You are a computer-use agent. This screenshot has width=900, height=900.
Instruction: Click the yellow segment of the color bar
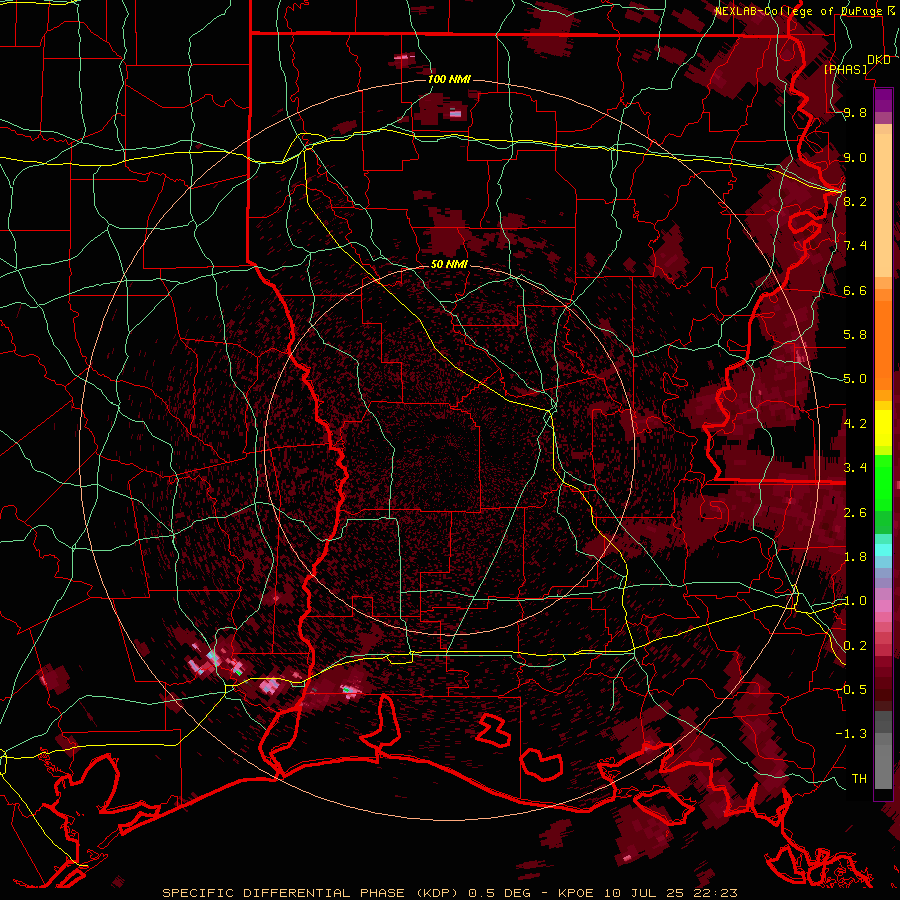click(883, 428)
